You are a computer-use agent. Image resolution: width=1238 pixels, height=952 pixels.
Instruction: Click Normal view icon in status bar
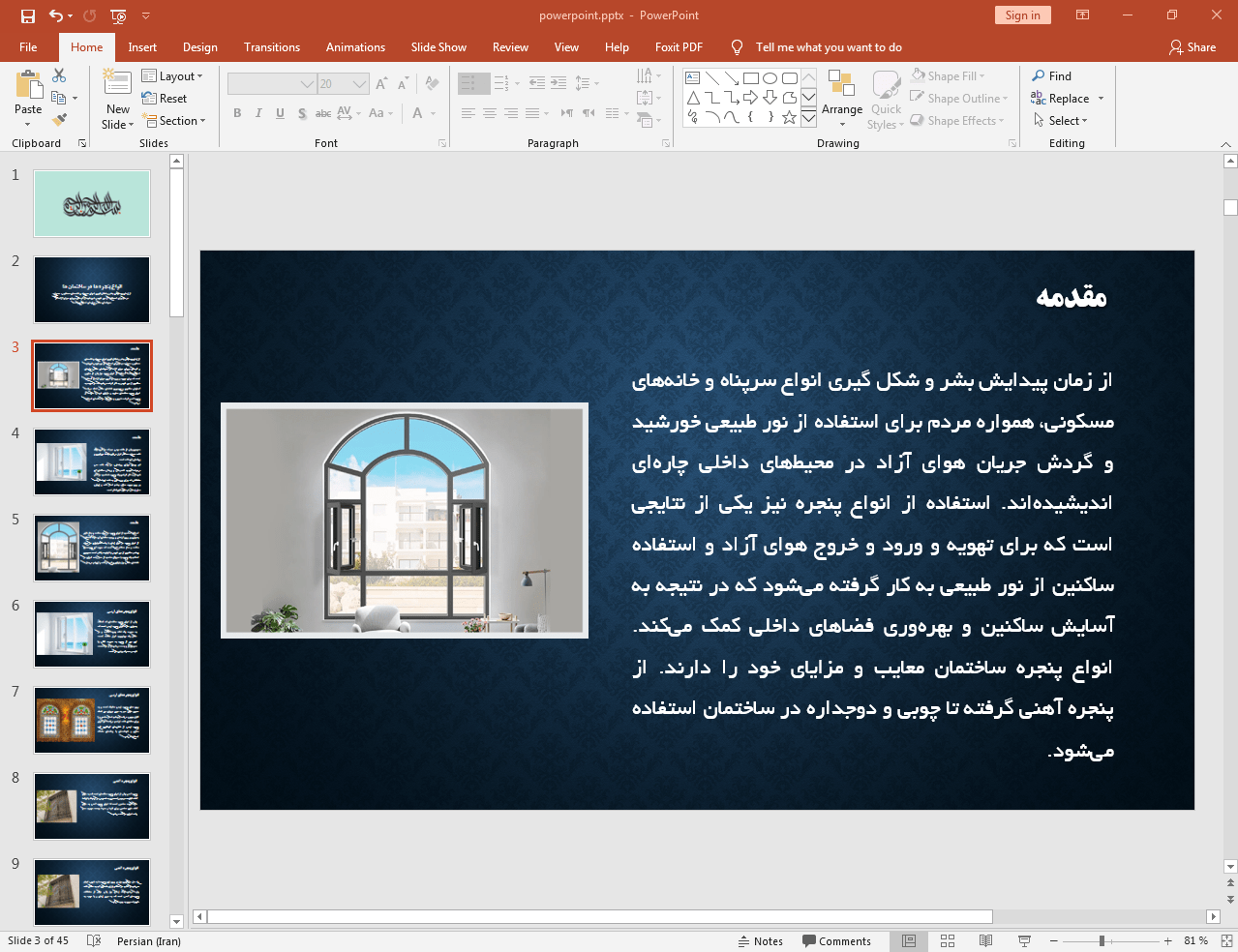[909, 940]
